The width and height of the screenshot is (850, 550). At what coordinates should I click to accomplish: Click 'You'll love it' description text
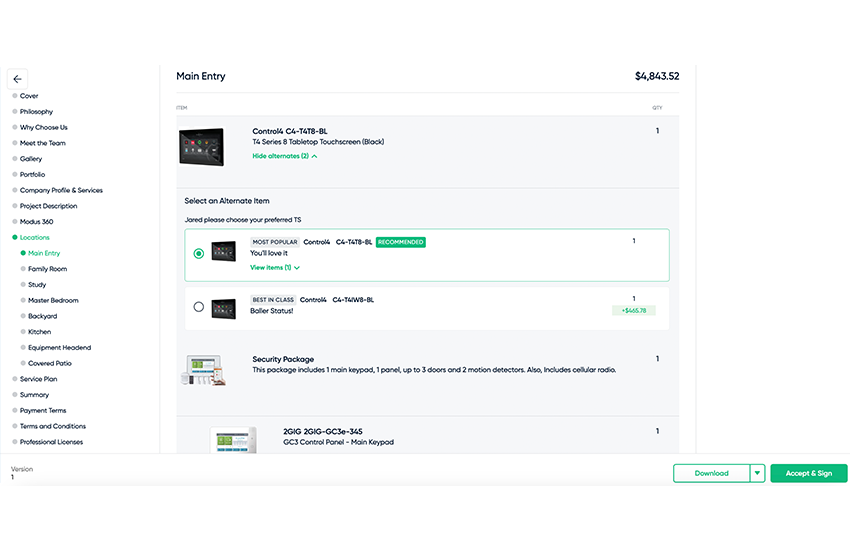coord(269,253)
